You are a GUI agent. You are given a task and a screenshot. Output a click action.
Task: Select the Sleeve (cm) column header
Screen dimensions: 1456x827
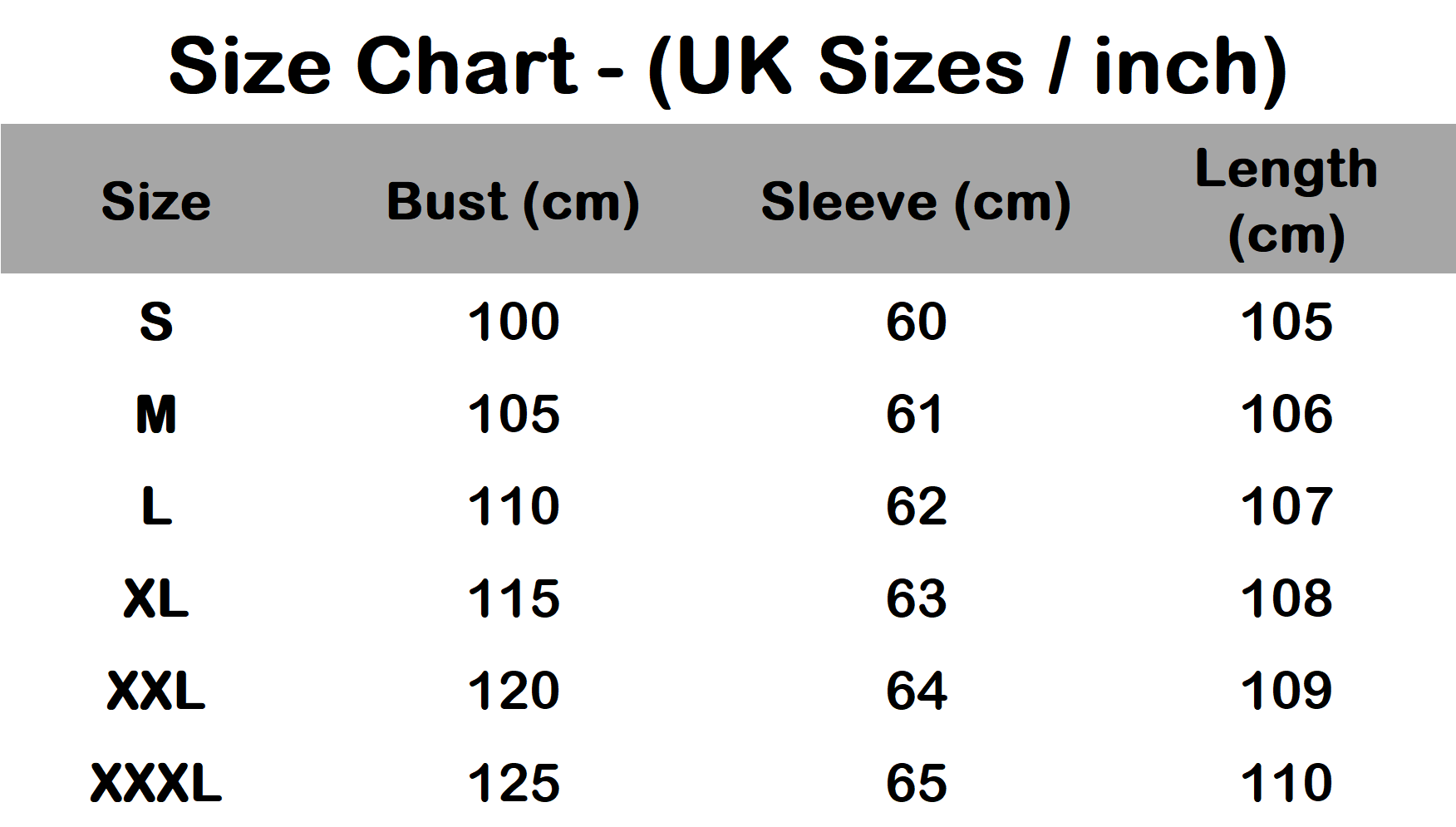coord(916,202)
